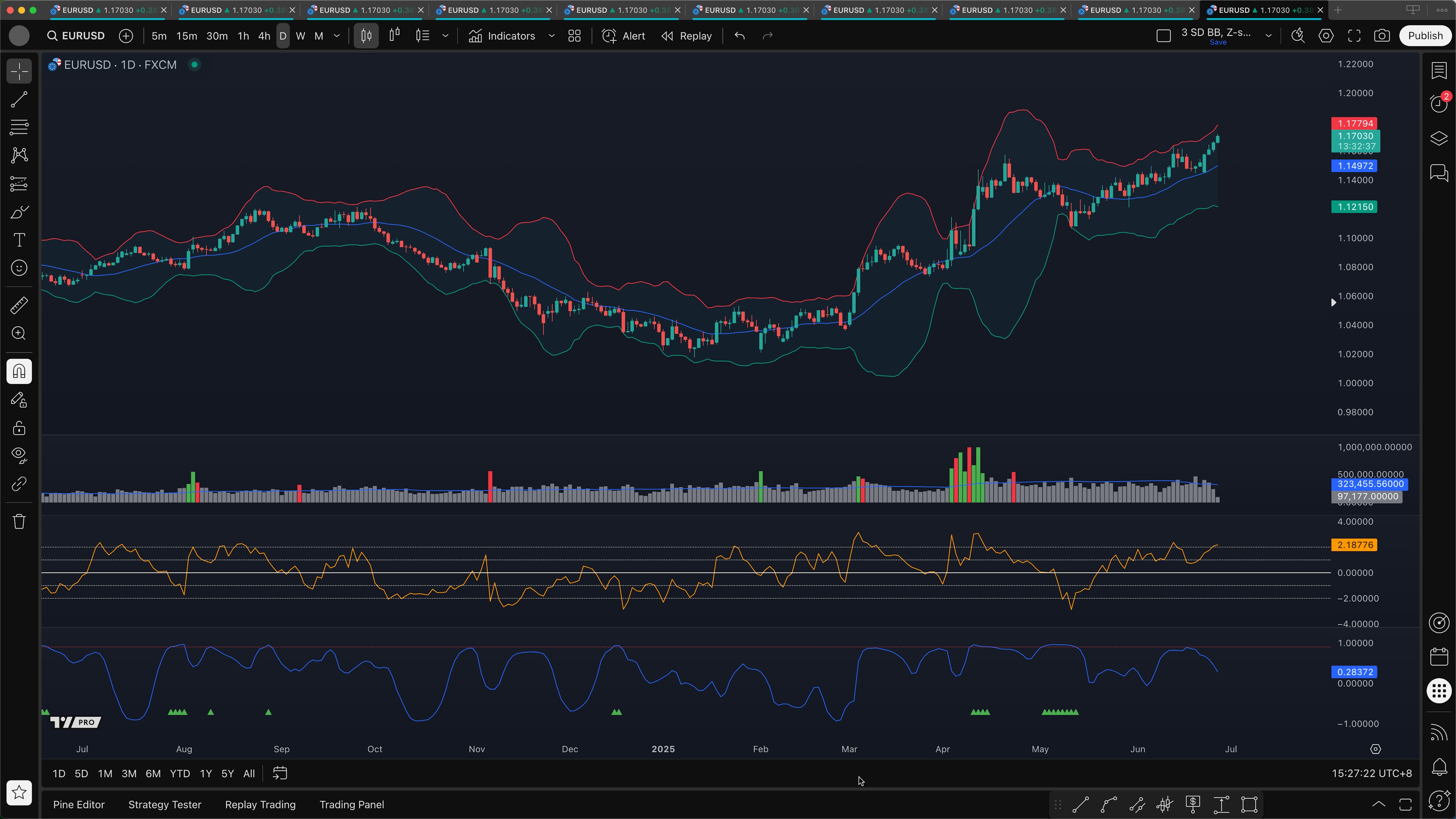Select the 5m timeframe

[159, 36]
